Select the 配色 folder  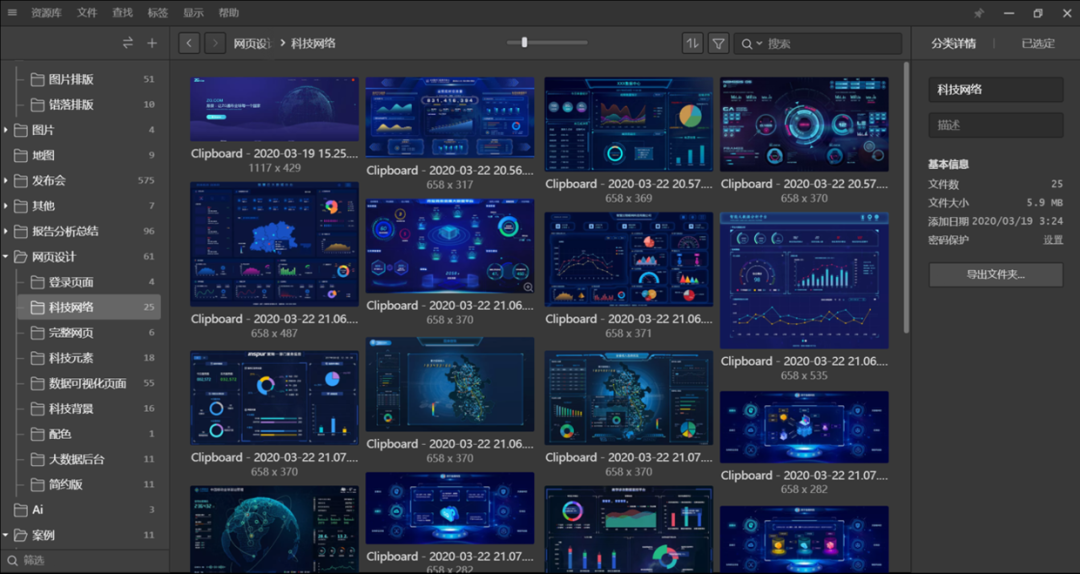89,434
